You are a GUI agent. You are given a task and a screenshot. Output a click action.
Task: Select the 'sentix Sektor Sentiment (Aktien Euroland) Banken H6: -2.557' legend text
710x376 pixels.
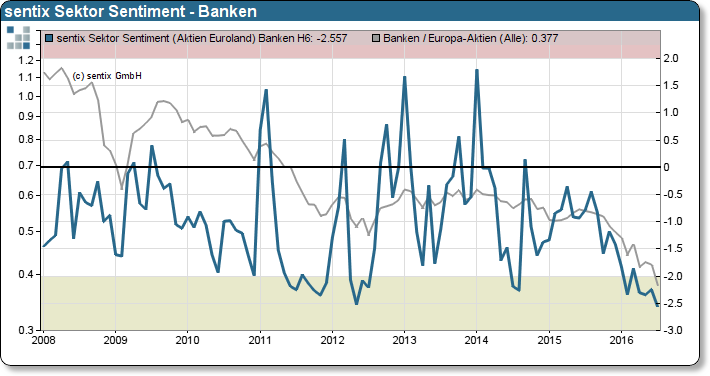(x=202, y=39)
